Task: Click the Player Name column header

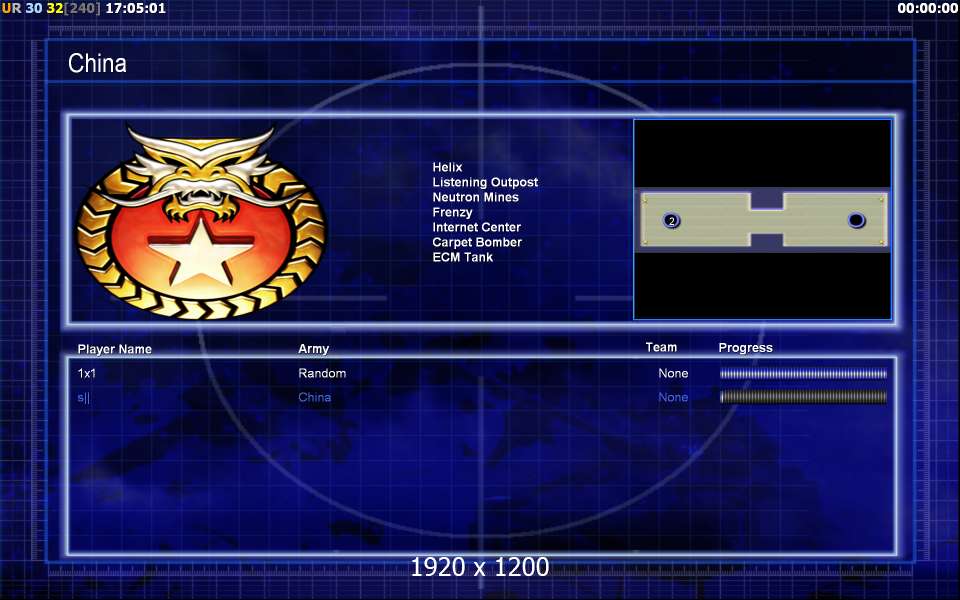Action: click(x=114, y=349)
